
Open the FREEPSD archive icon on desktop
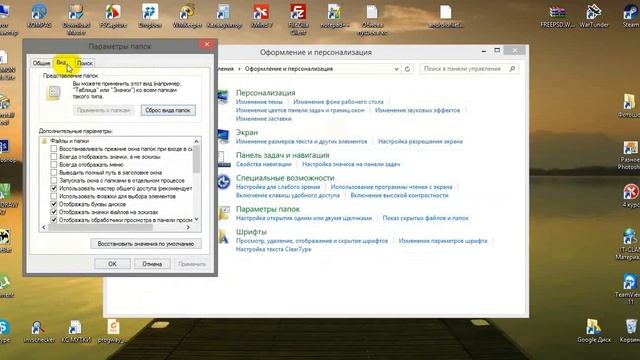click(x=557, y=16)
